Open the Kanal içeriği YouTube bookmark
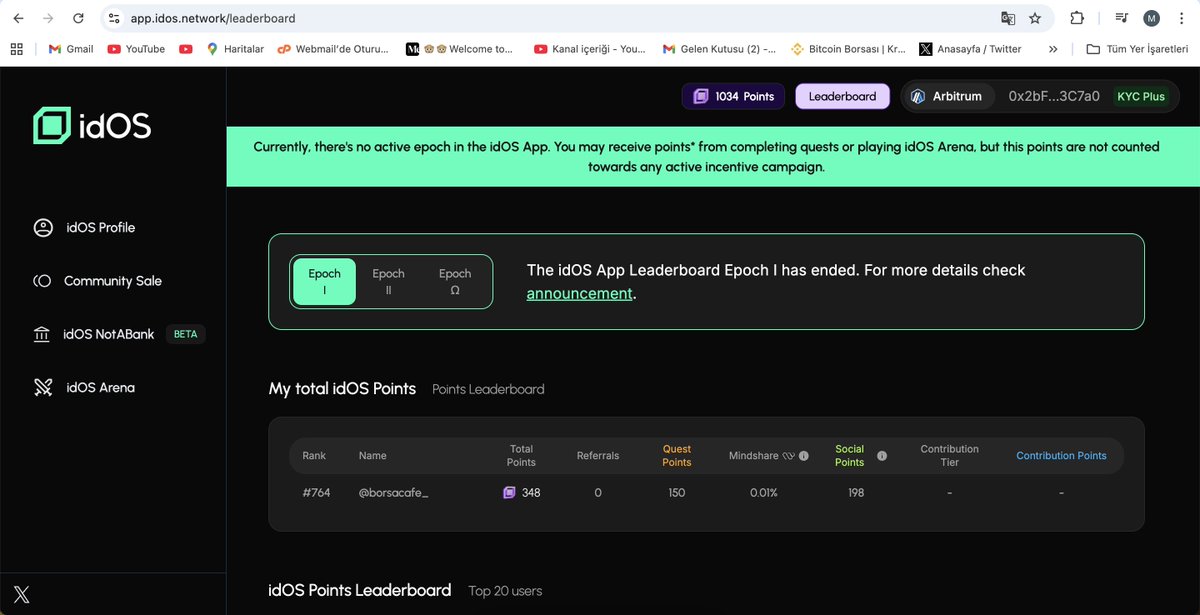This screenshot has height=615, width=1200. tap(590, 48)
